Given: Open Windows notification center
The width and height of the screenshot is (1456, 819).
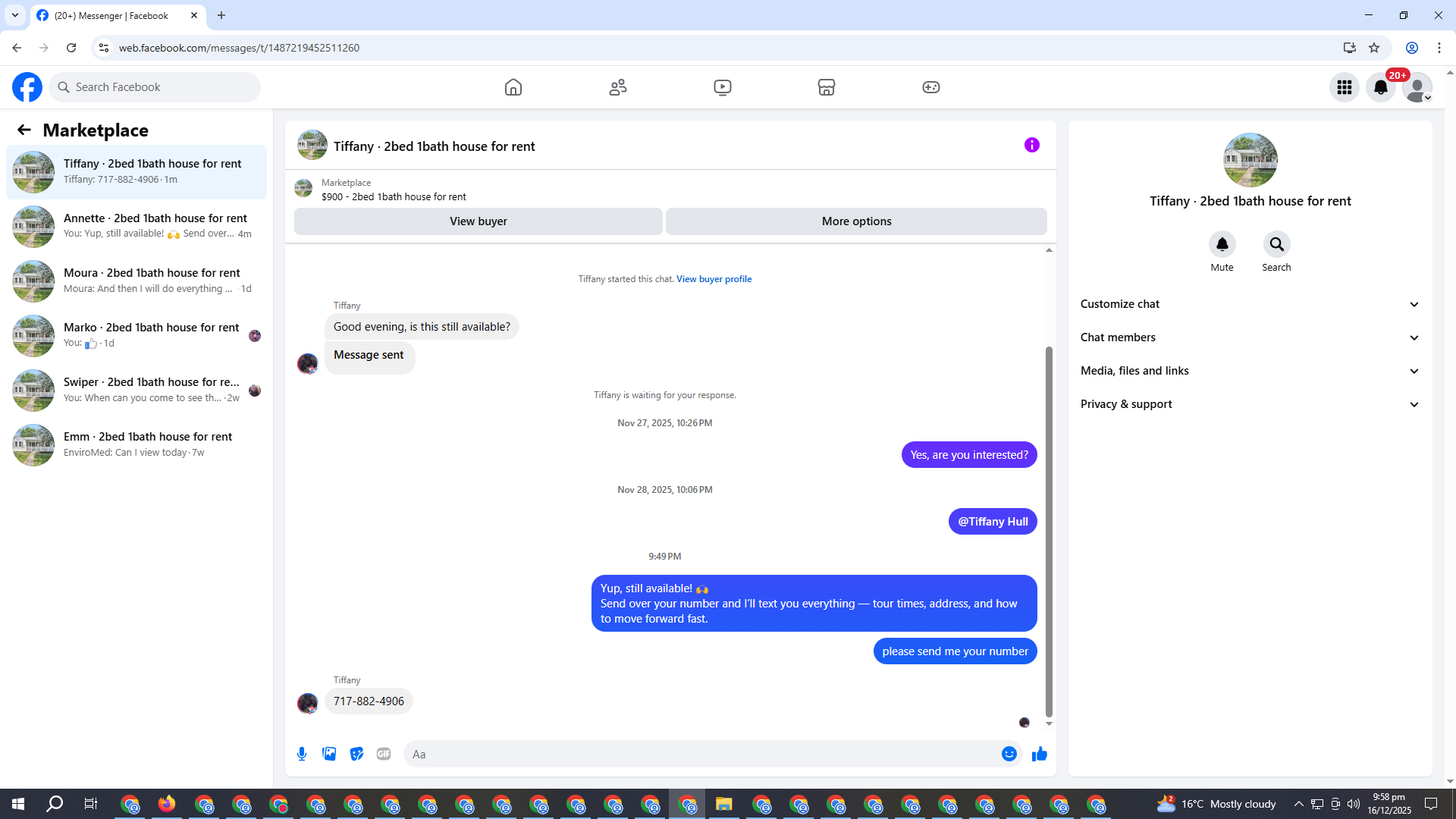Looking at the screenshot, I should (x=1431, y=804).
